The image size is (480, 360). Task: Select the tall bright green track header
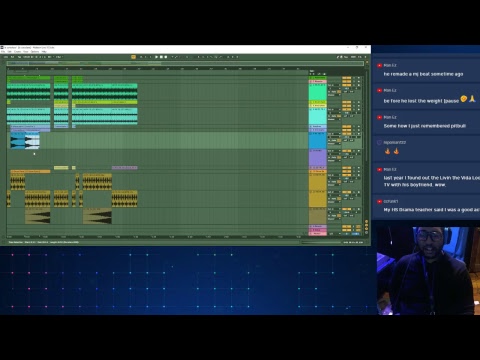pos(318,92)
